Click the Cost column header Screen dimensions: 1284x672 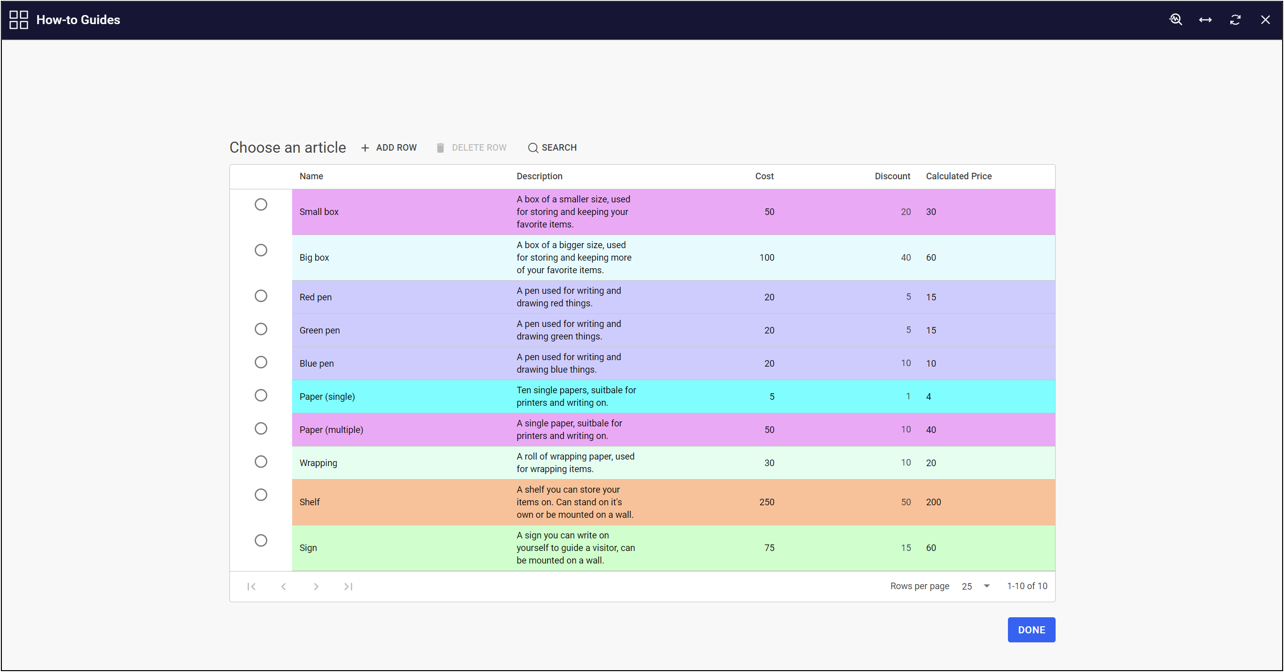[x=764, y=176]
